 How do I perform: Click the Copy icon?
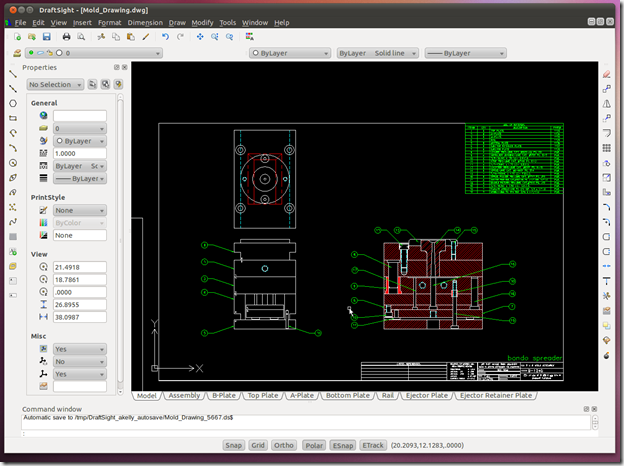click(x=116, y=37)
